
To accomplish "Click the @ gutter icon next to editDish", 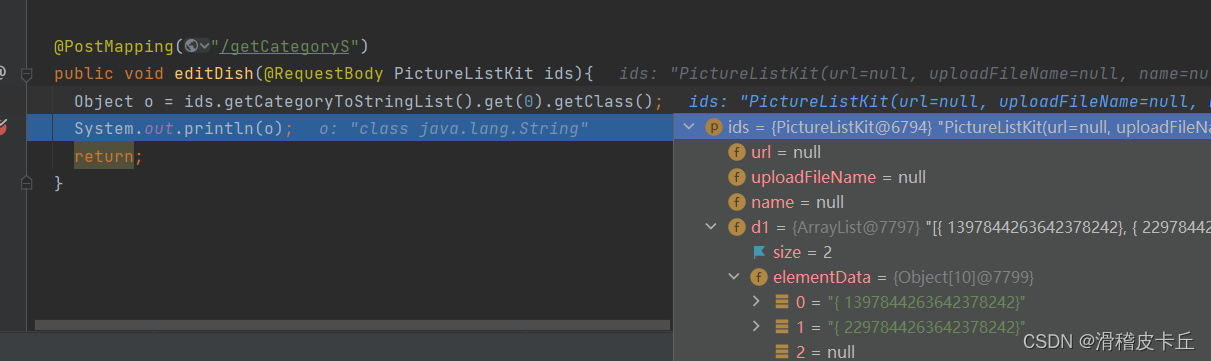I will pyautogui.click(x=3, y=73).
